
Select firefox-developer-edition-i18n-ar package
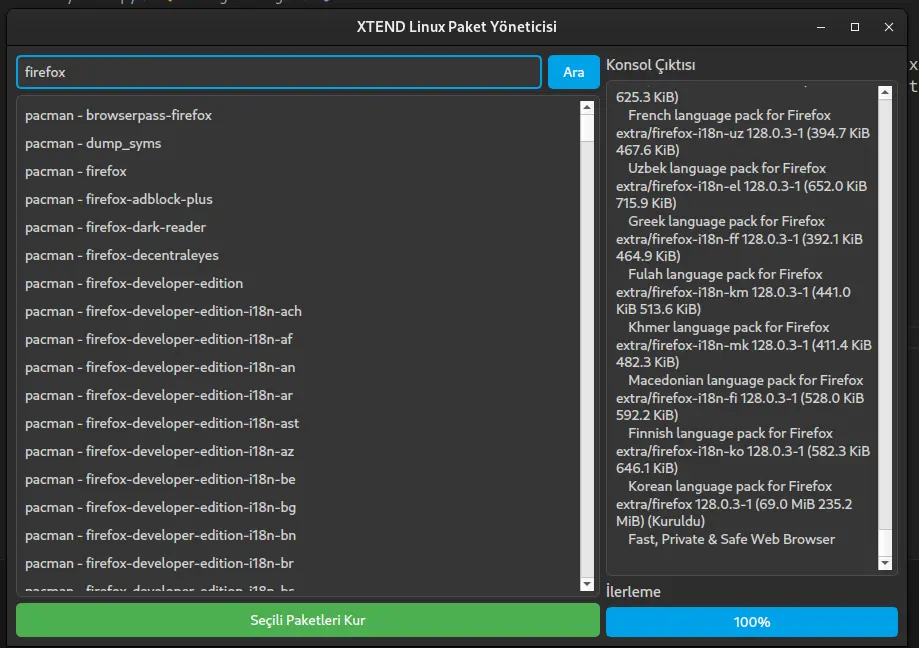point(299,395)
